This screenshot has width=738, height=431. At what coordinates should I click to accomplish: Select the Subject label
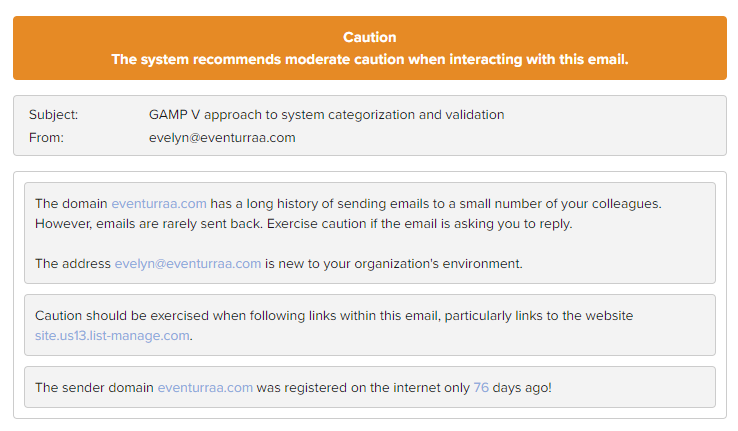point(53,115)
